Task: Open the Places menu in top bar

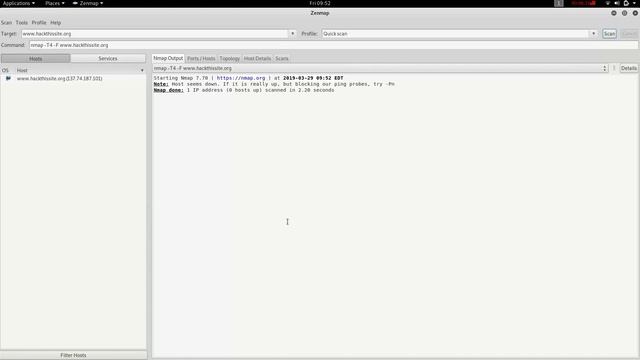Action: coord(55,3)
